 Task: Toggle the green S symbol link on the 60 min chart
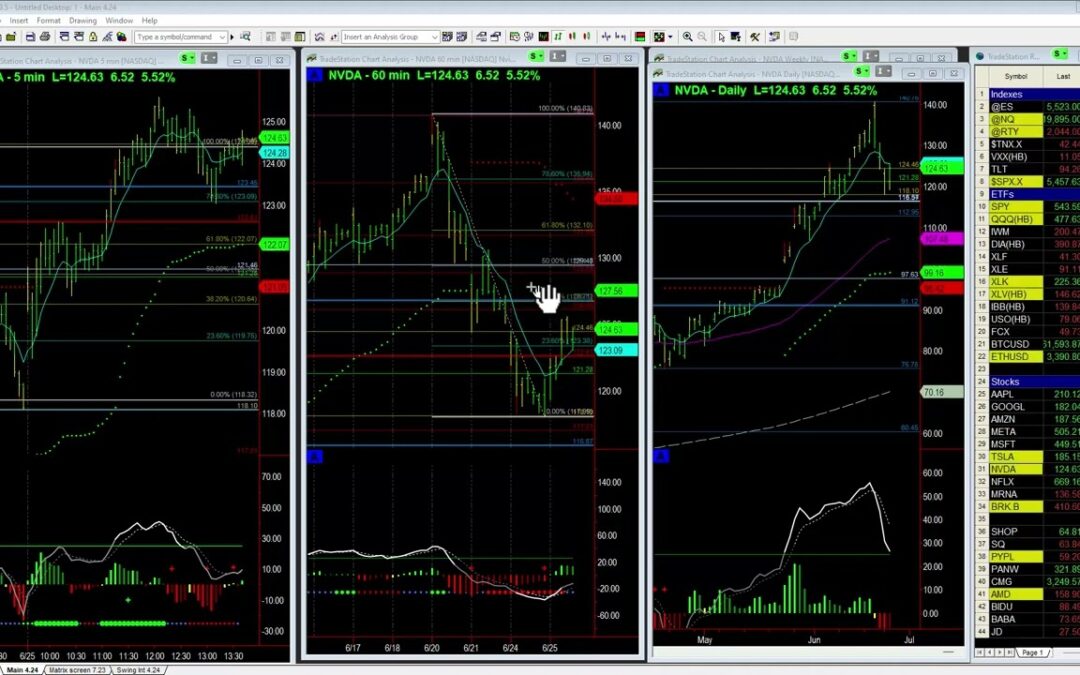[536, 56]
